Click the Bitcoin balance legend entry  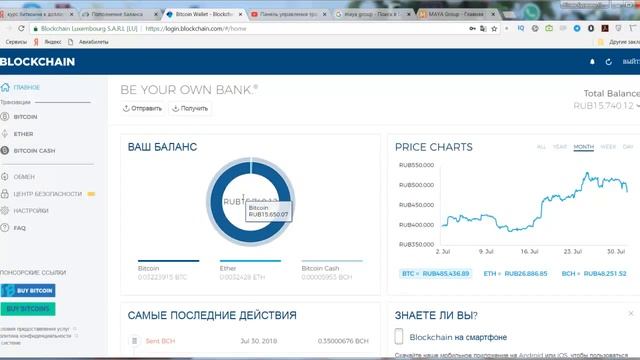click(x=169, y=270)
